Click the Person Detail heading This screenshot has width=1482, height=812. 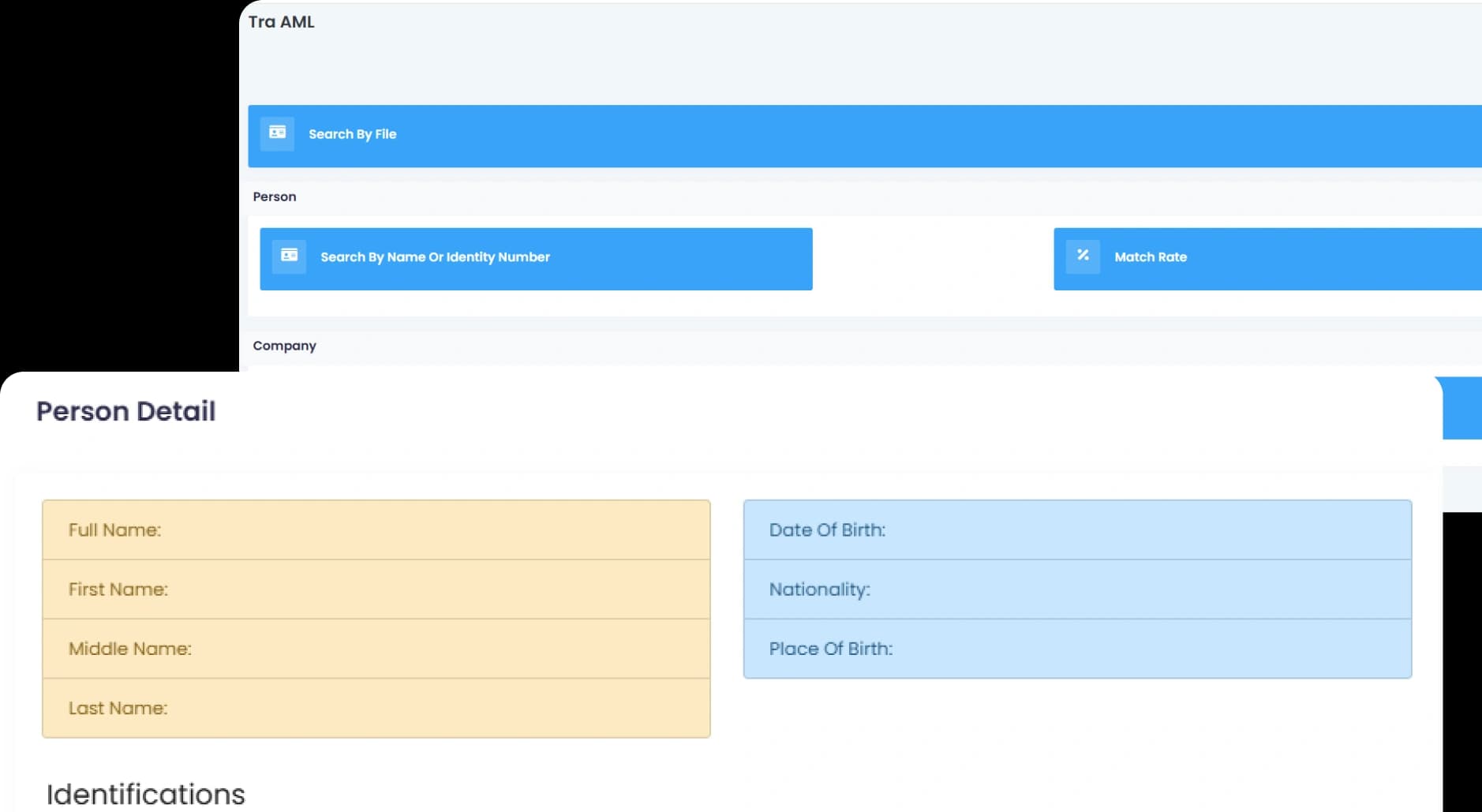[x=126, y=411]
